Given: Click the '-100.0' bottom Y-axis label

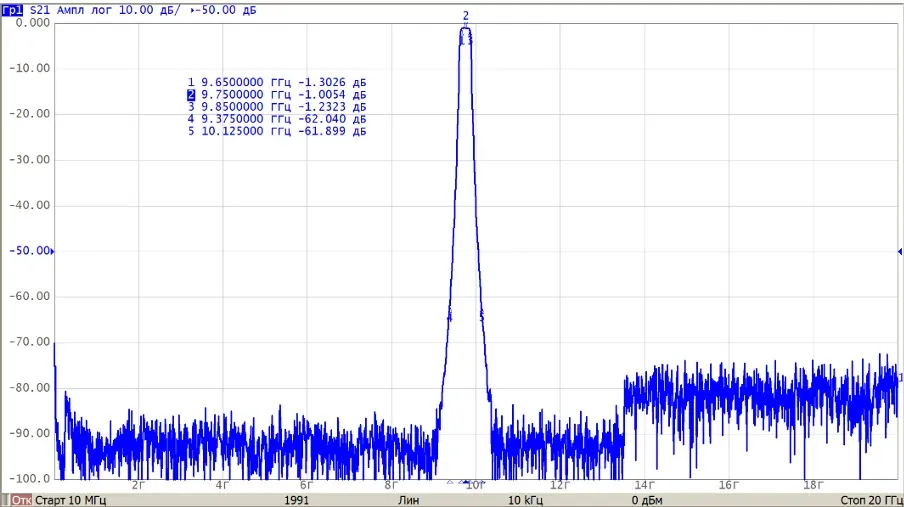Looking at the screenshot, I should (30, 478).
